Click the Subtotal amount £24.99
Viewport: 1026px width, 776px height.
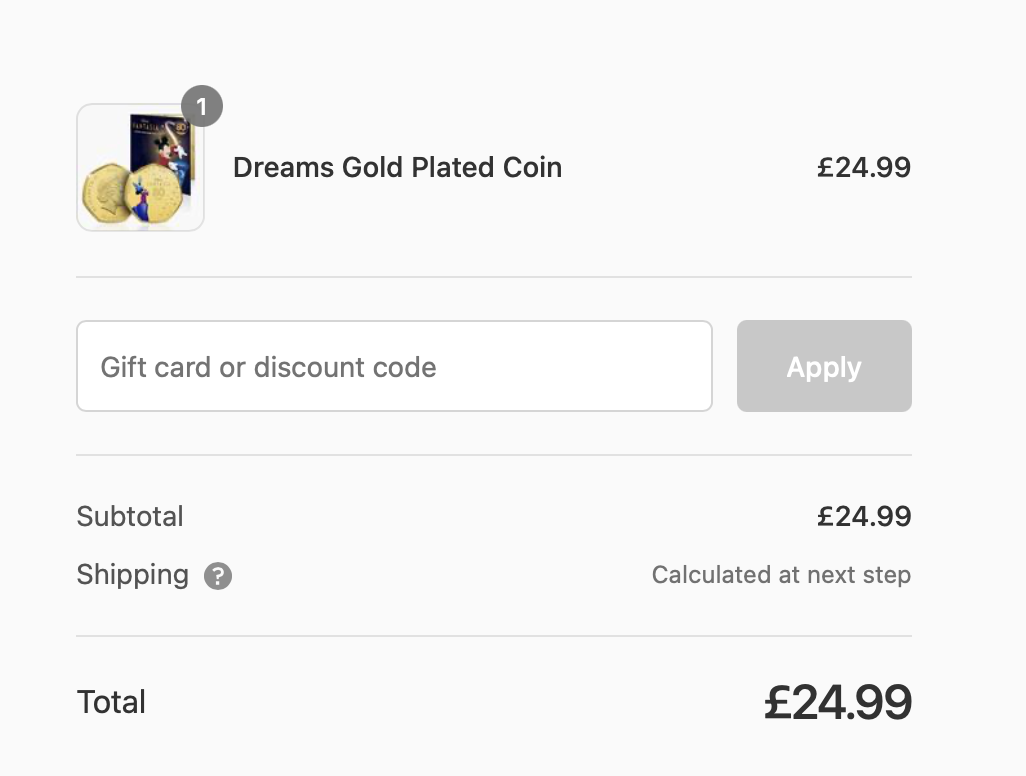[x=864, y=516]
